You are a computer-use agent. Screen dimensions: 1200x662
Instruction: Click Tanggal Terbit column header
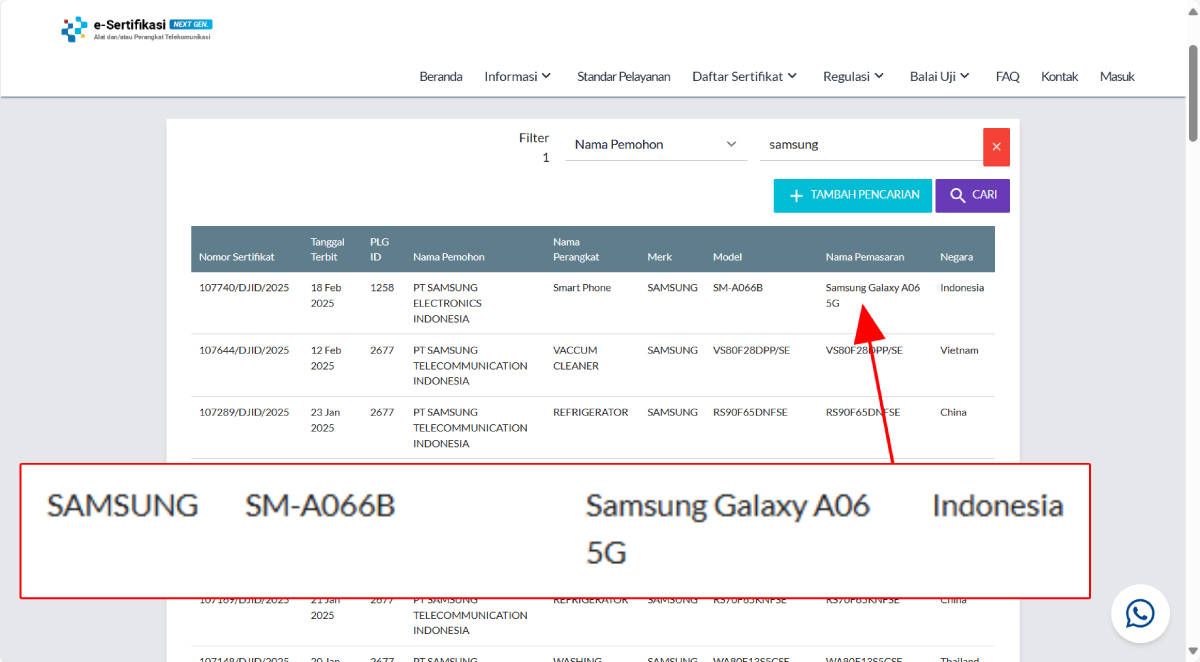[x=328, y=249]
